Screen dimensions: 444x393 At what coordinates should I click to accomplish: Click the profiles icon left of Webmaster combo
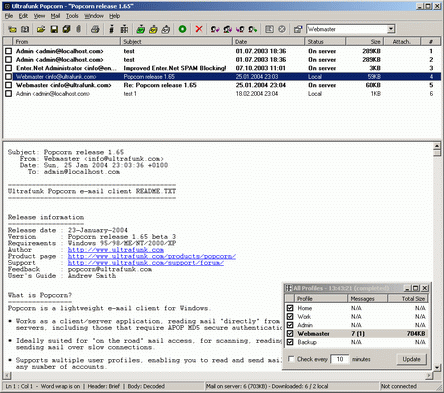298,29
